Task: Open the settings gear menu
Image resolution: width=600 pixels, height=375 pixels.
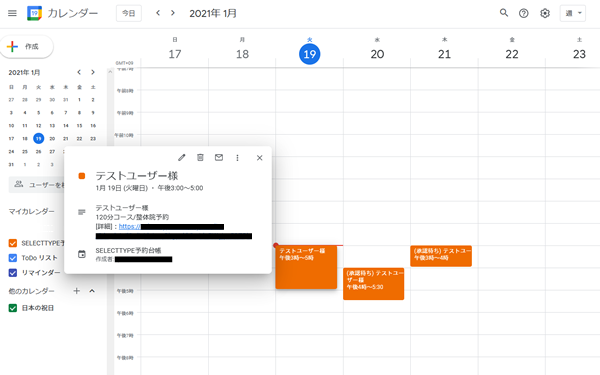Action: [545, 13]
